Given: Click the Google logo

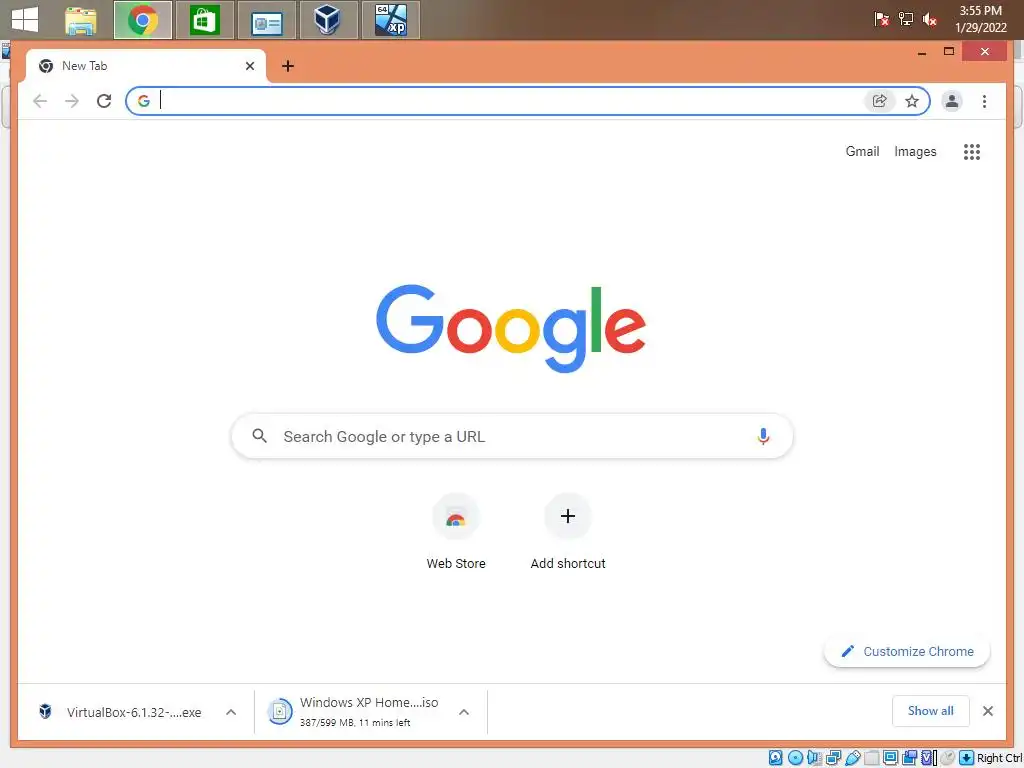Looking at the screenshot, I should (511, 328).
